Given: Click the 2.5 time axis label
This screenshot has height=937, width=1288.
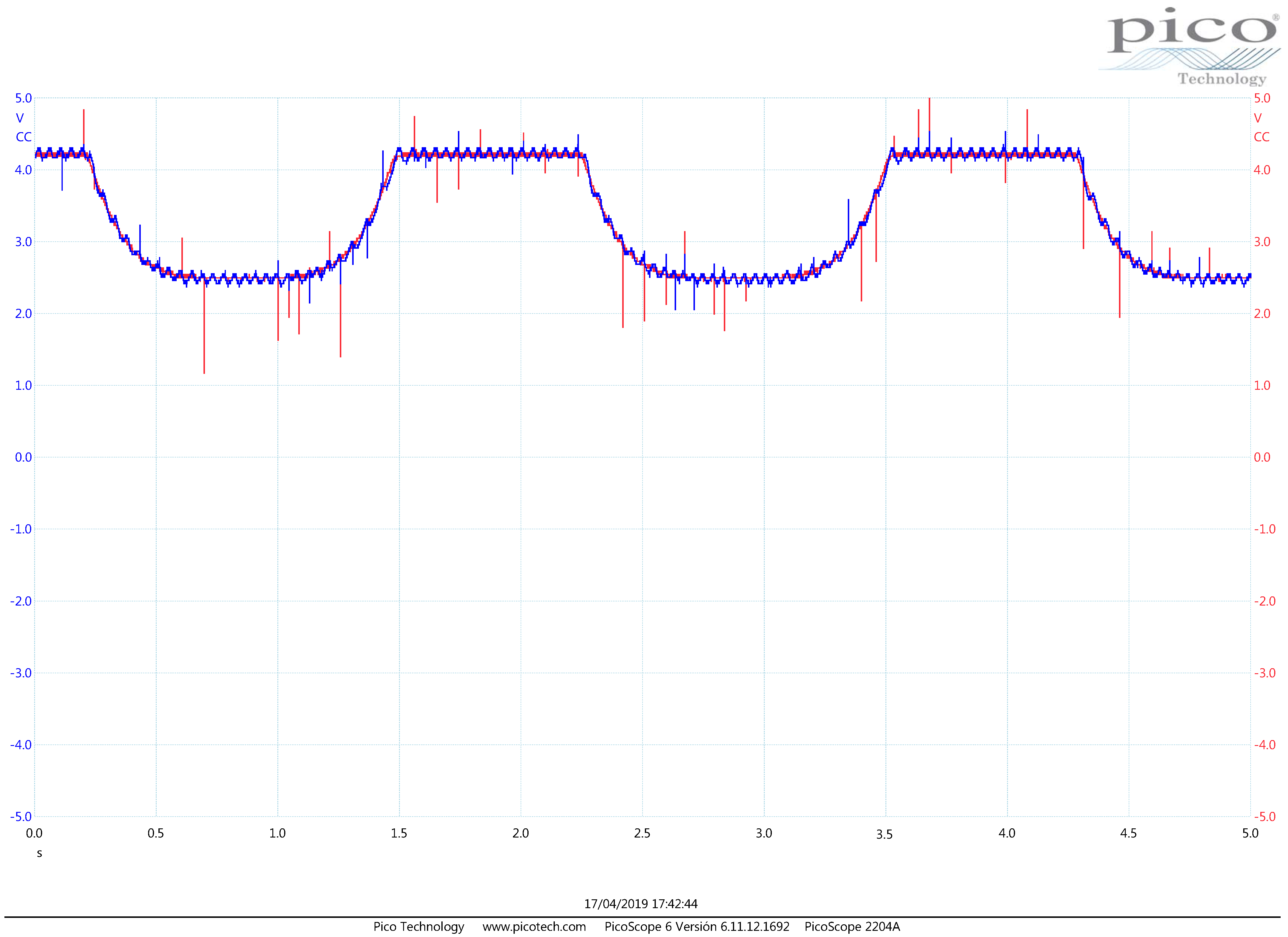Looking at the screenshot, I should point(642,833).
